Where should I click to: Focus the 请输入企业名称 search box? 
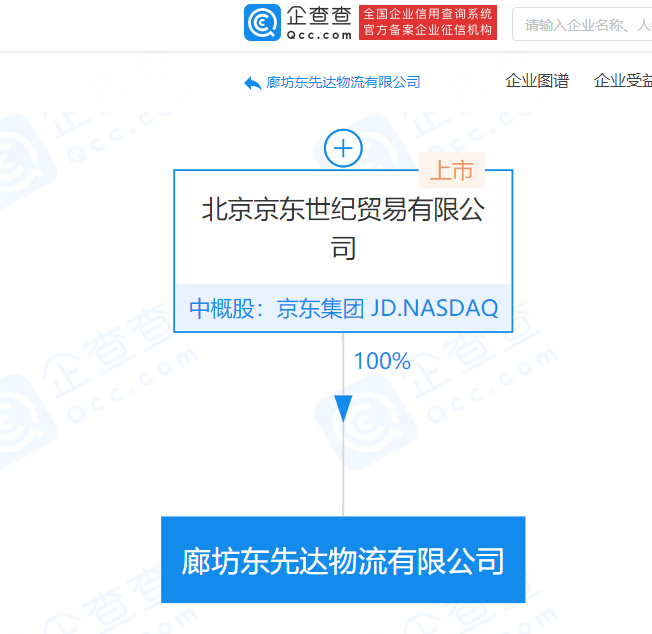[x=582, y=24]
